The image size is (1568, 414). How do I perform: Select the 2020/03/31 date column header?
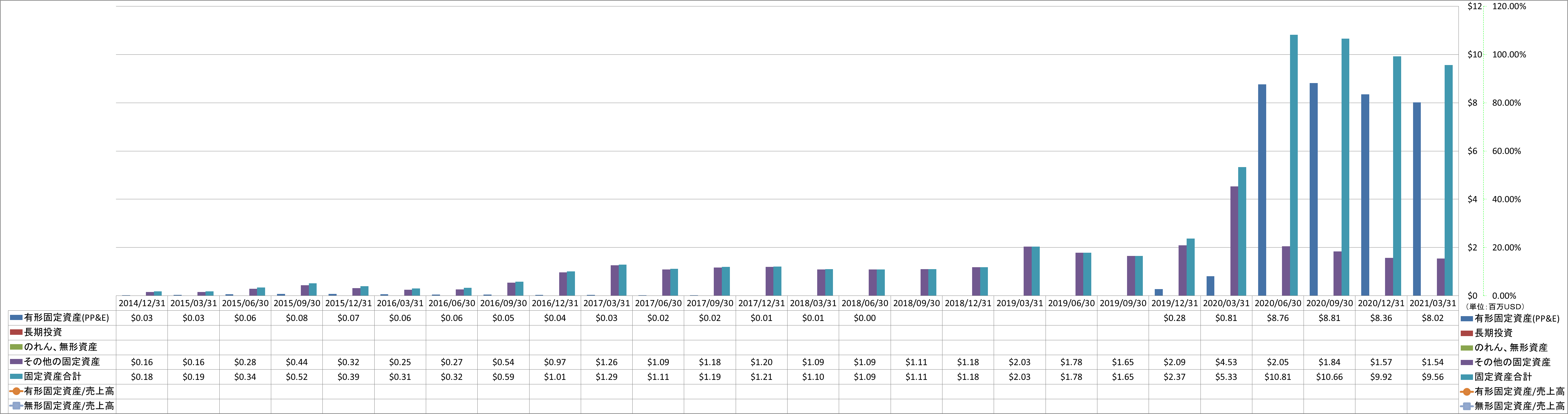click(1226, 303)
